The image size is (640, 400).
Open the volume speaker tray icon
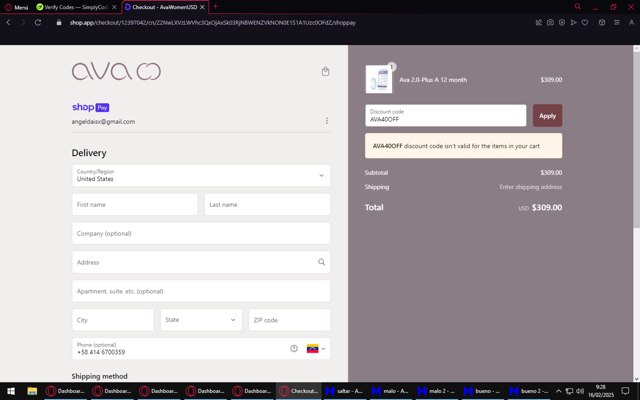[x=580, y=391]
